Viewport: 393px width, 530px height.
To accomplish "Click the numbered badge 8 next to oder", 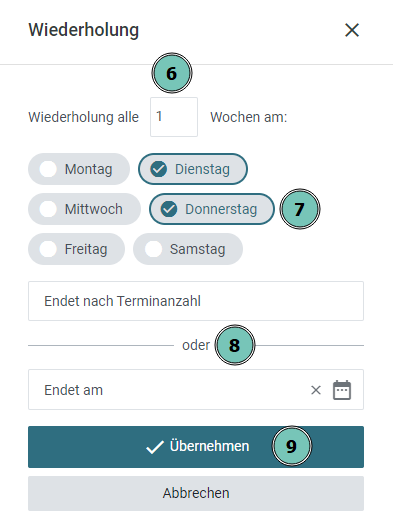I will (x=235, y=345).
